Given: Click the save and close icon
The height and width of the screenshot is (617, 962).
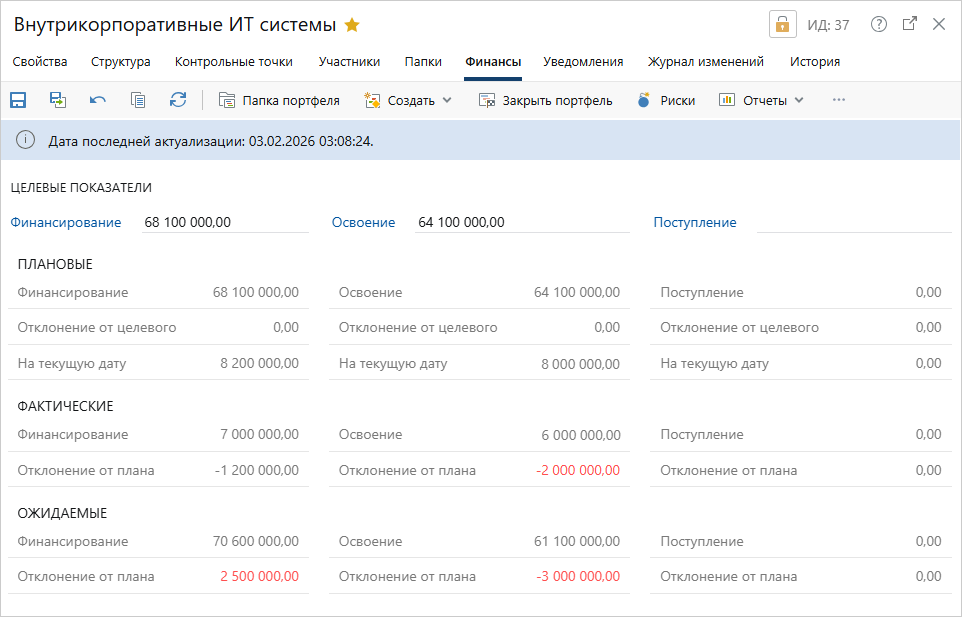Looking at the screenshot, I should [x=58, y=100].
